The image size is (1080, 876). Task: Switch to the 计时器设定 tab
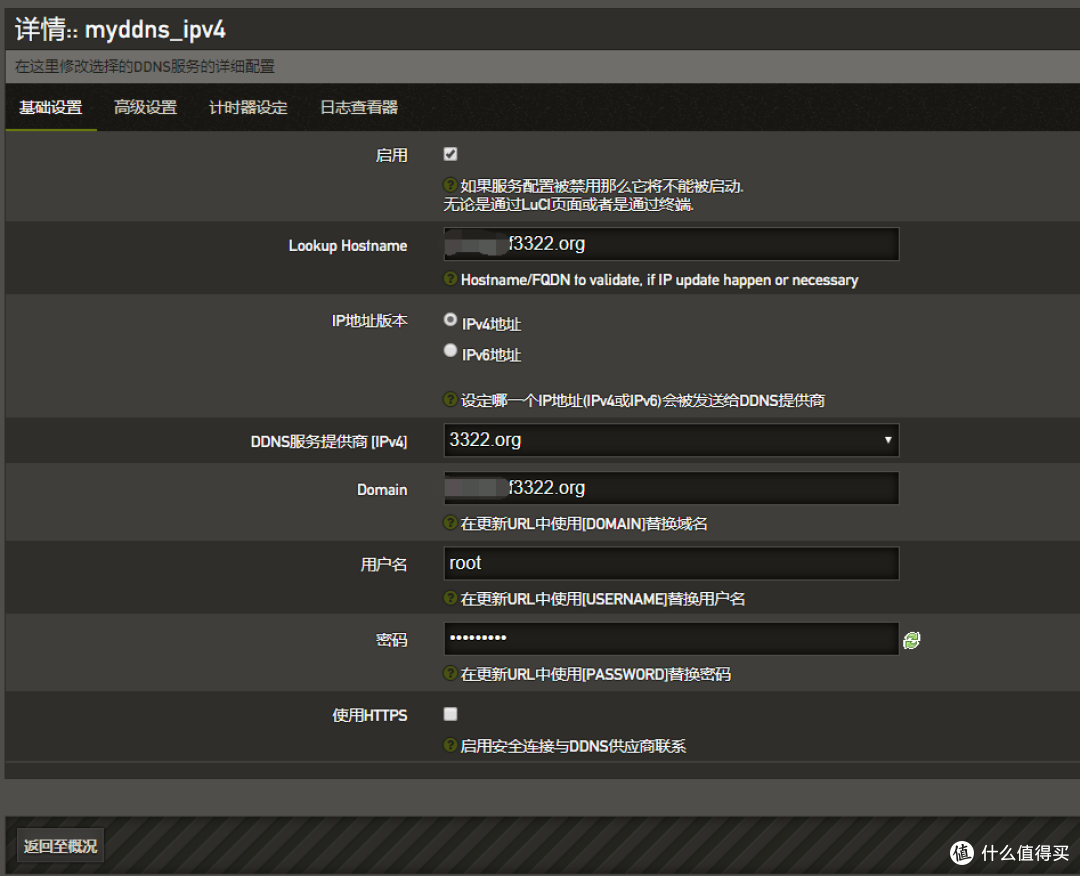[x=248, y=107]
